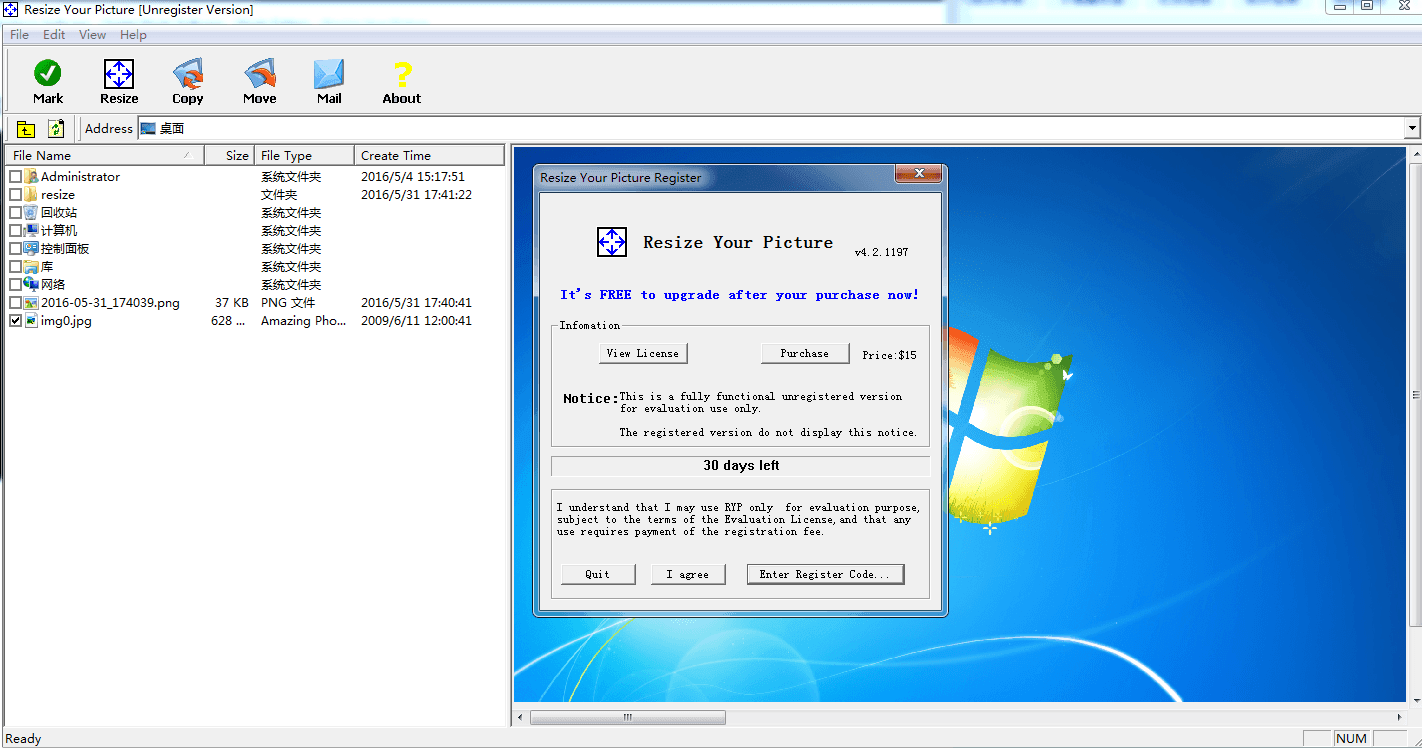Go up one folder level icon
The image size is (1422, 748).
[26, 129]
